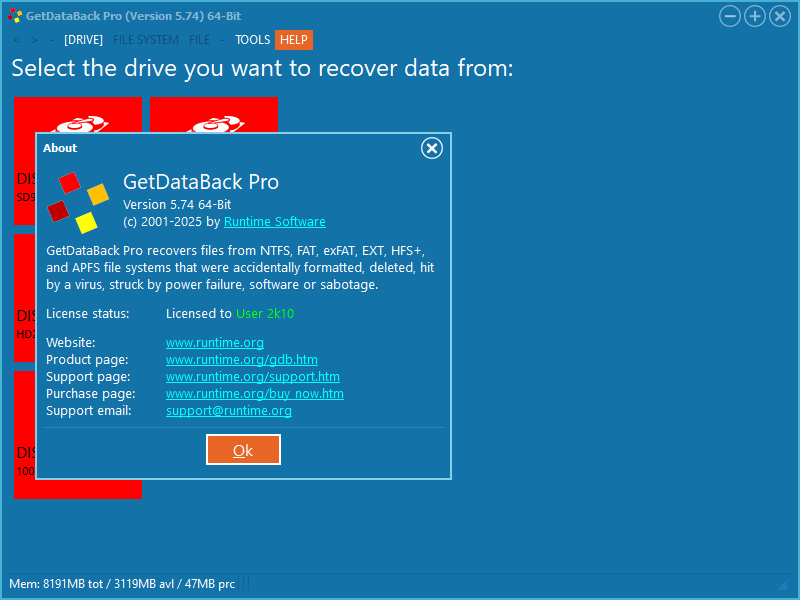
Task: Click the GetDataBack Pro logo in About dialog
Action: (78, 203)
